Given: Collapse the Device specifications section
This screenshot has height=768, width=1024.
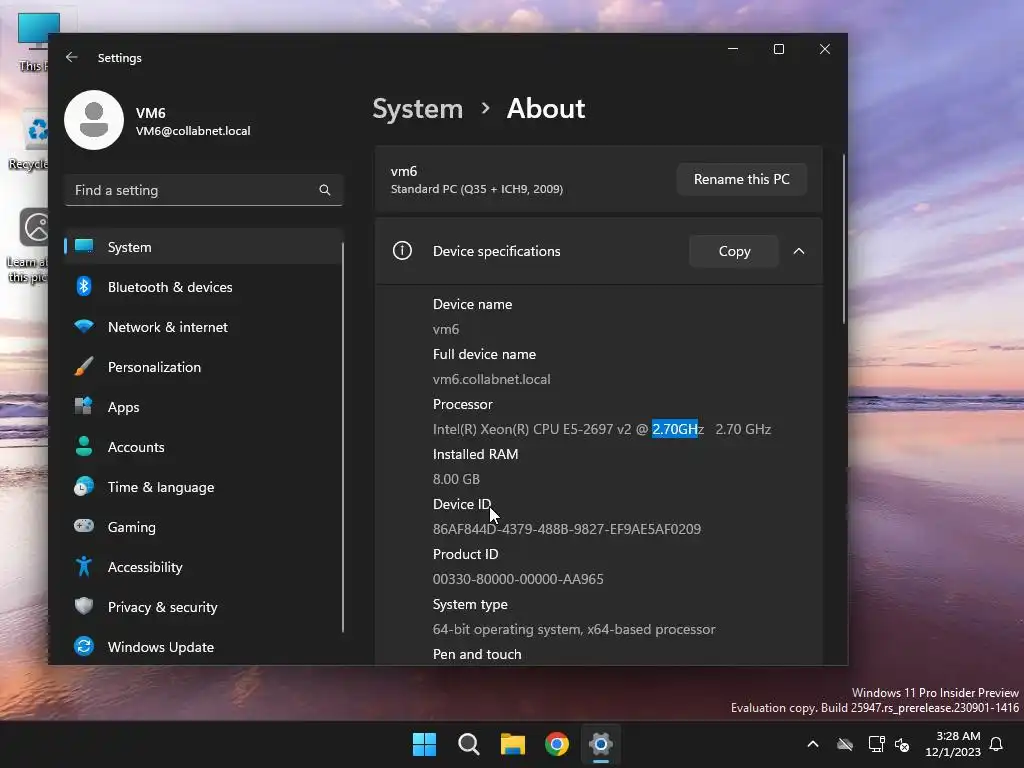Looking at the screenshot, I should coord(799,251).
